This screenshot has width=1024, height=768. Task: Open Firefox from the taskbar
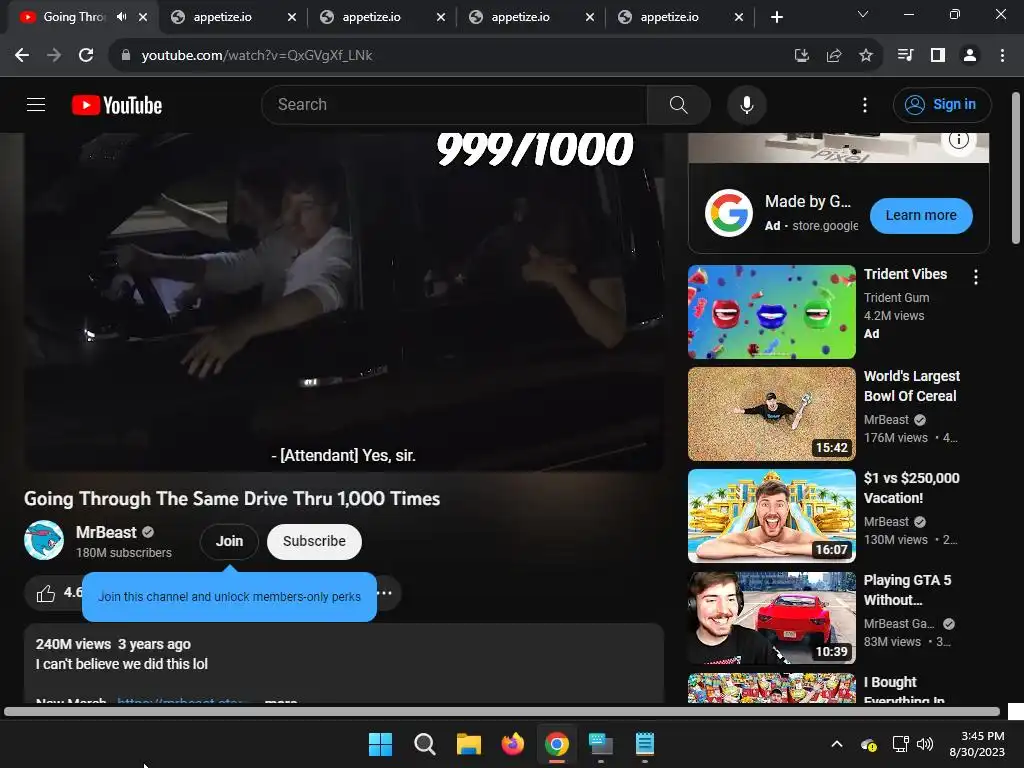[x=513, y=744]
